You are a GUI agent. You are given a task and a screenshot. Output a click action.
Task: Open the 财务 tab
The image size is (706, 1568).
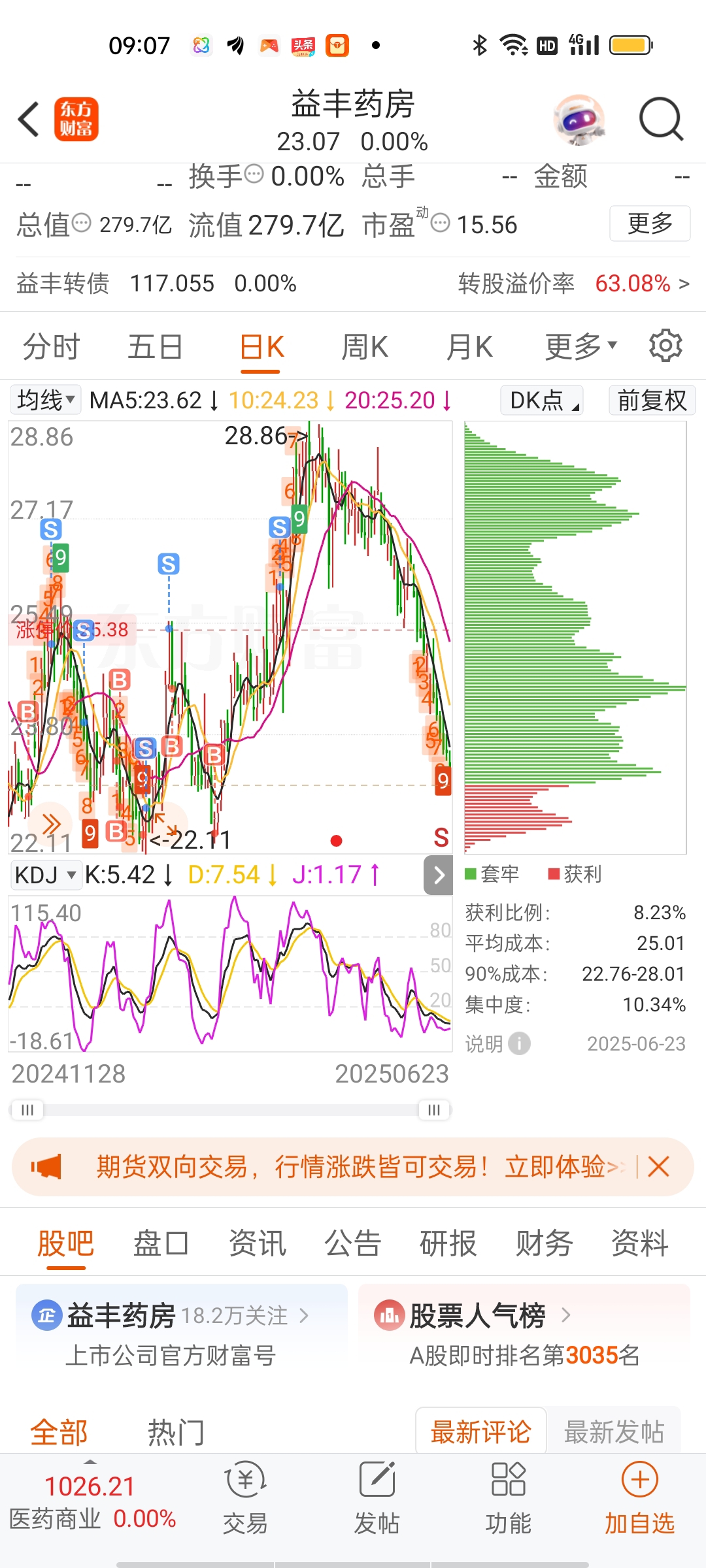coord(544,1243)
